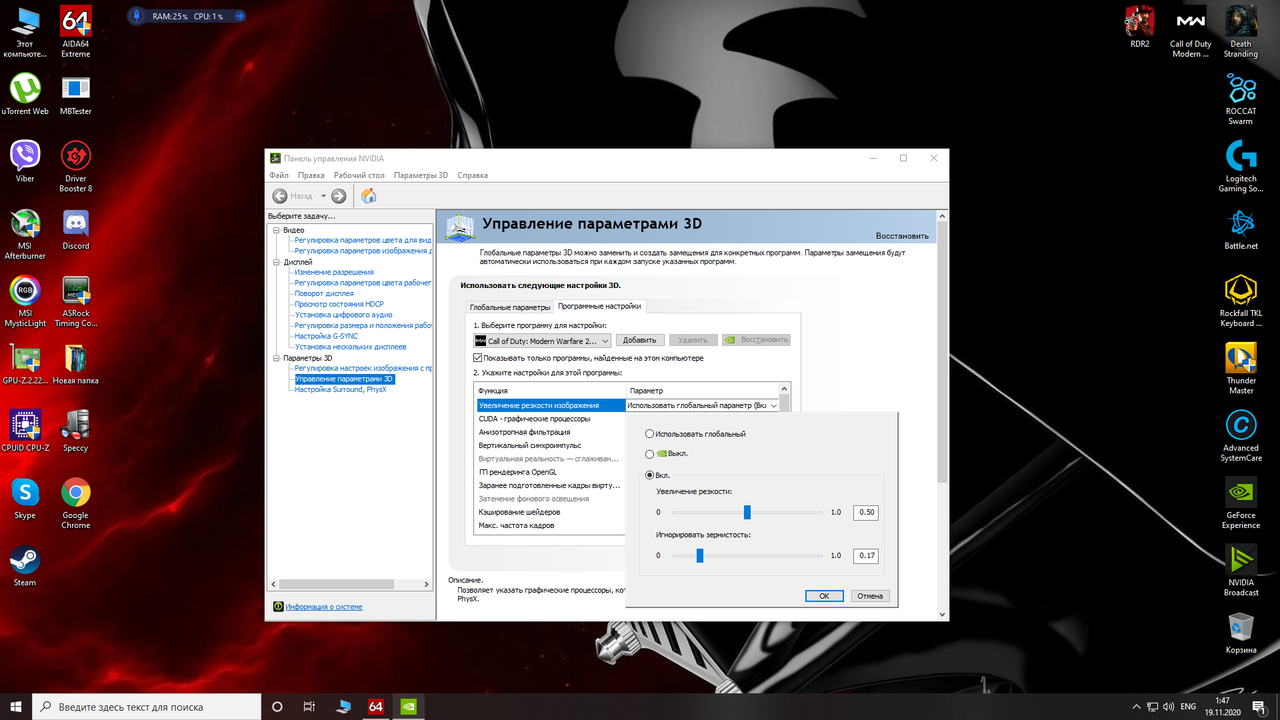Open Google Chrome desktop shortcut
The image size is (1280, 720).
(75, 502)
